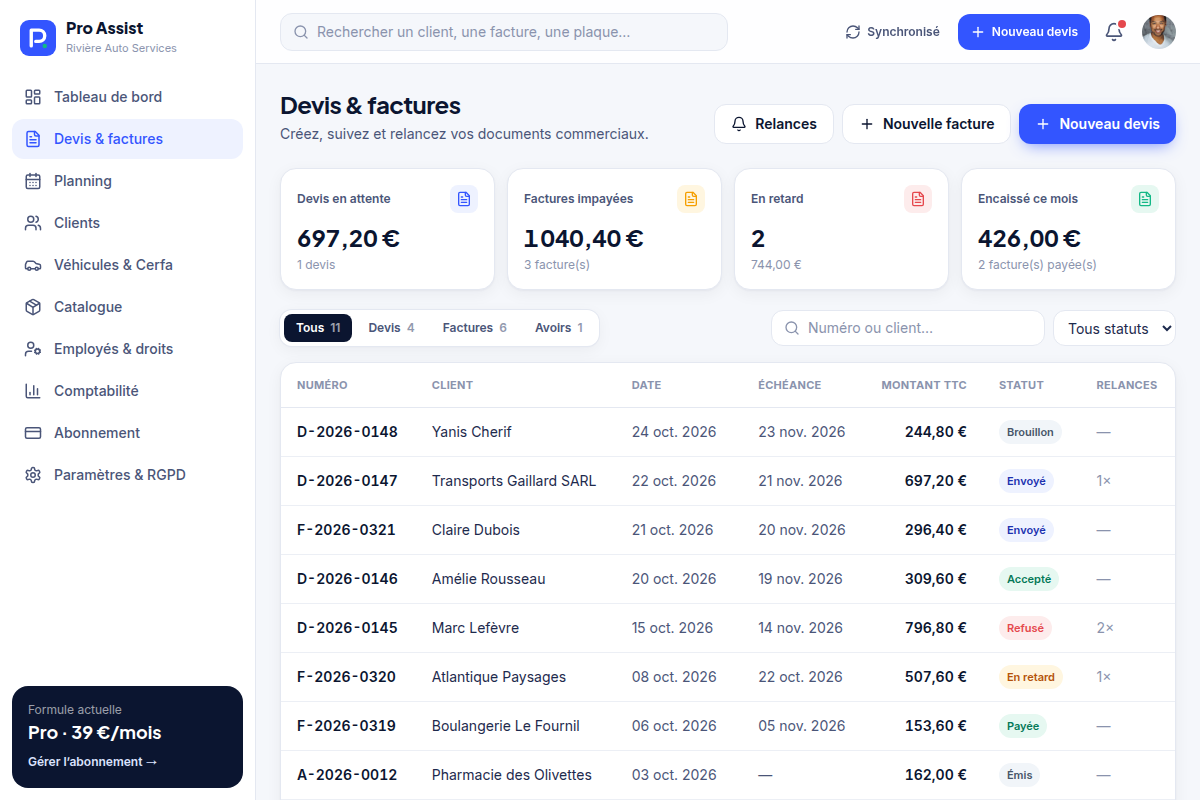
Task: Click Gérer l'abonnement link
Action: coord(93,762)
